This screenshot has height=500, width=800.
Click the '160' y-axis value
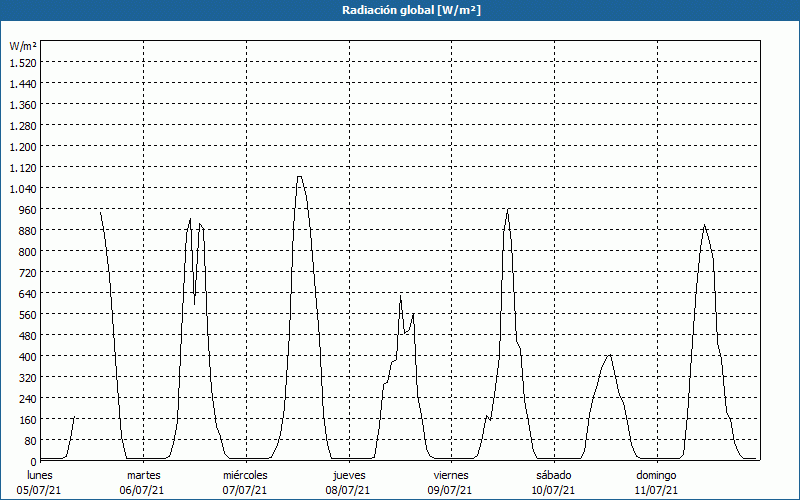click(27, 420)
